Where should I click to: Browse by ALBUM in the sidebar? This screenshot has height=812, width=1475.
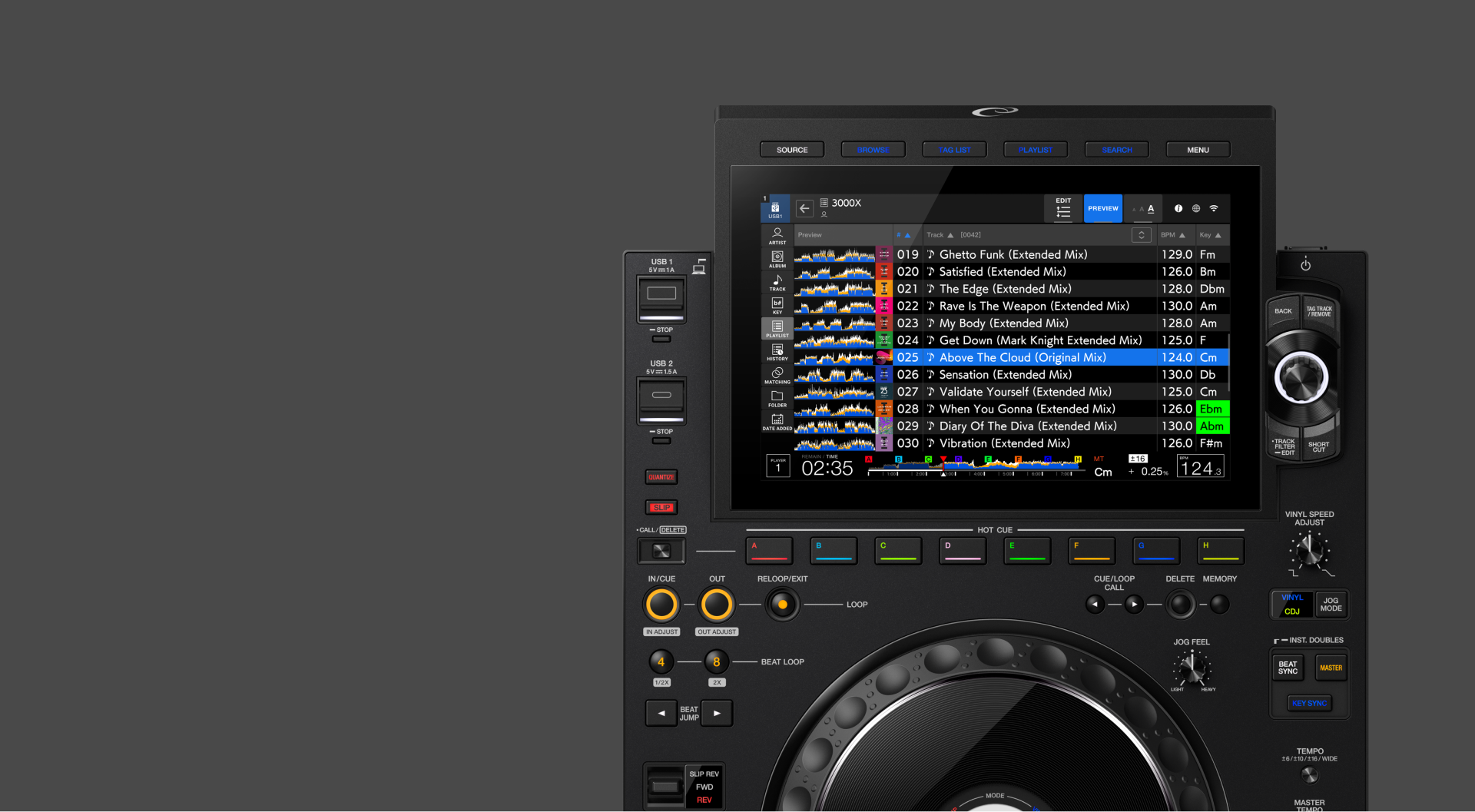coord(777,259)
